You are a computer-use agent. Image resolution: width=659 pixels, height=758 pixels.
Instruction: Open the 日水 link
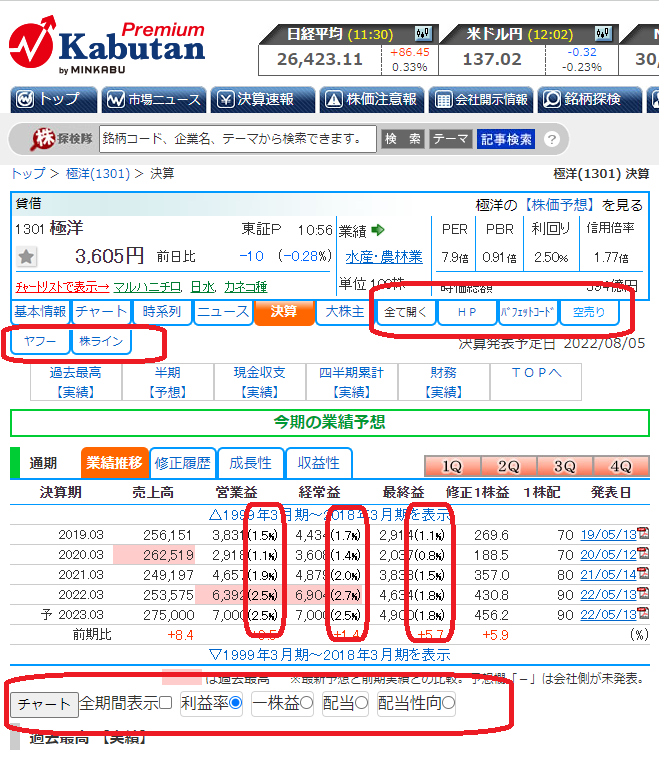coord(202,287)
